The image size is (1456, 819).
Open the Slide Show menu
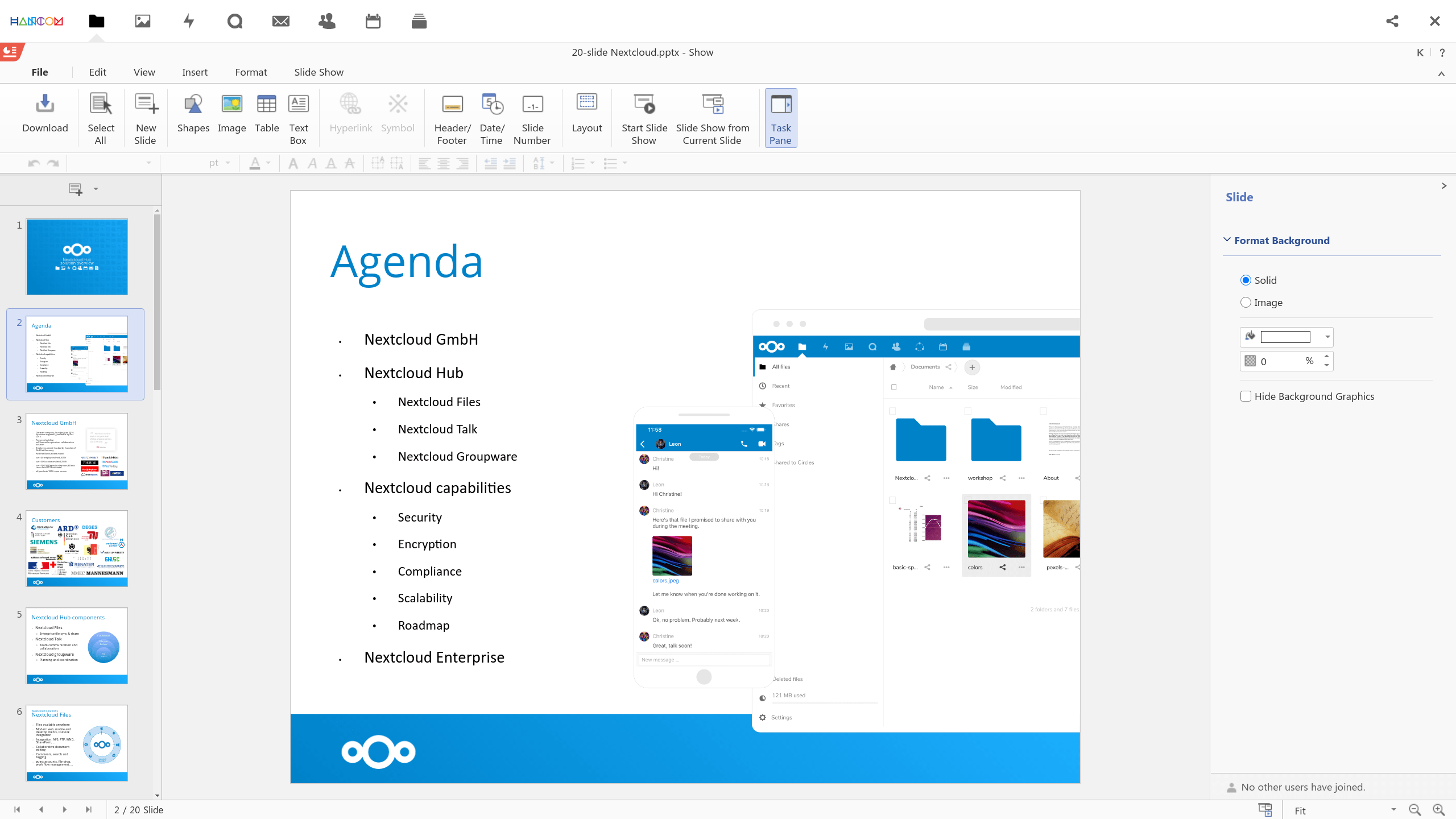click(318, 72)
